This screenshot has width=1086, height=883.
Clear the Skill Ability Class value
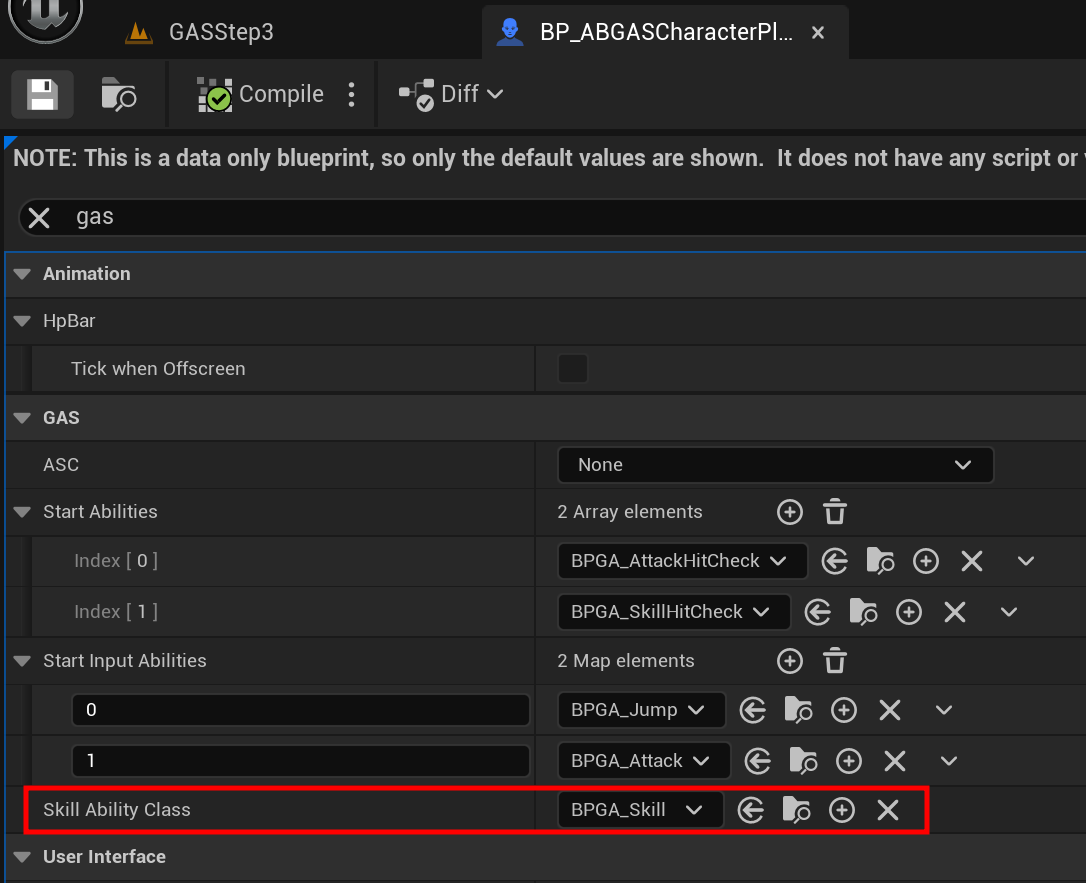coord(888,810)
